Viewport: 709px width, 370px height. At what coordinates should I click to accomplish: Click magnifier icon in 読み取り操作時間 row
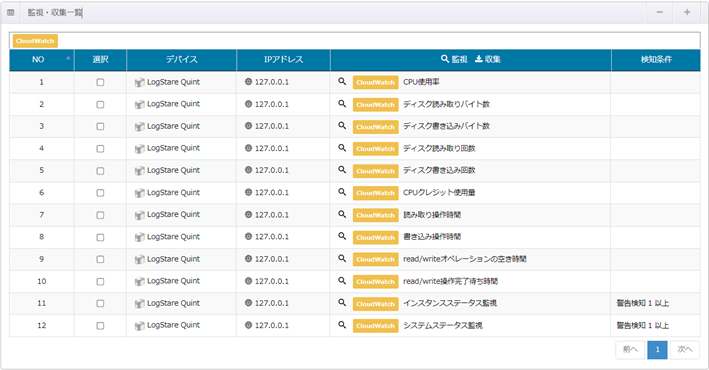342,214
